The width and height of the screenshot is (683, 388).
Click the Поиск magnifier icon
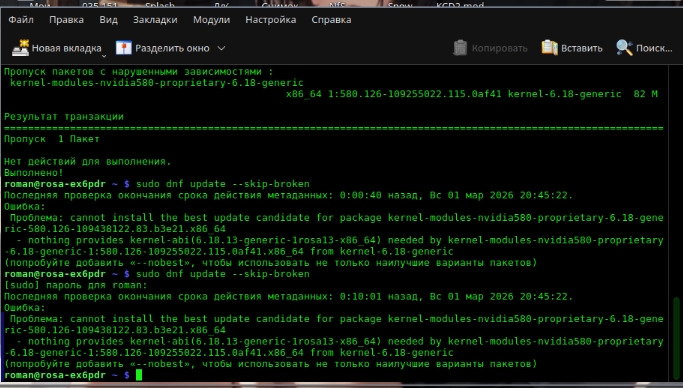pyautogui.click(x=624, y=48)
